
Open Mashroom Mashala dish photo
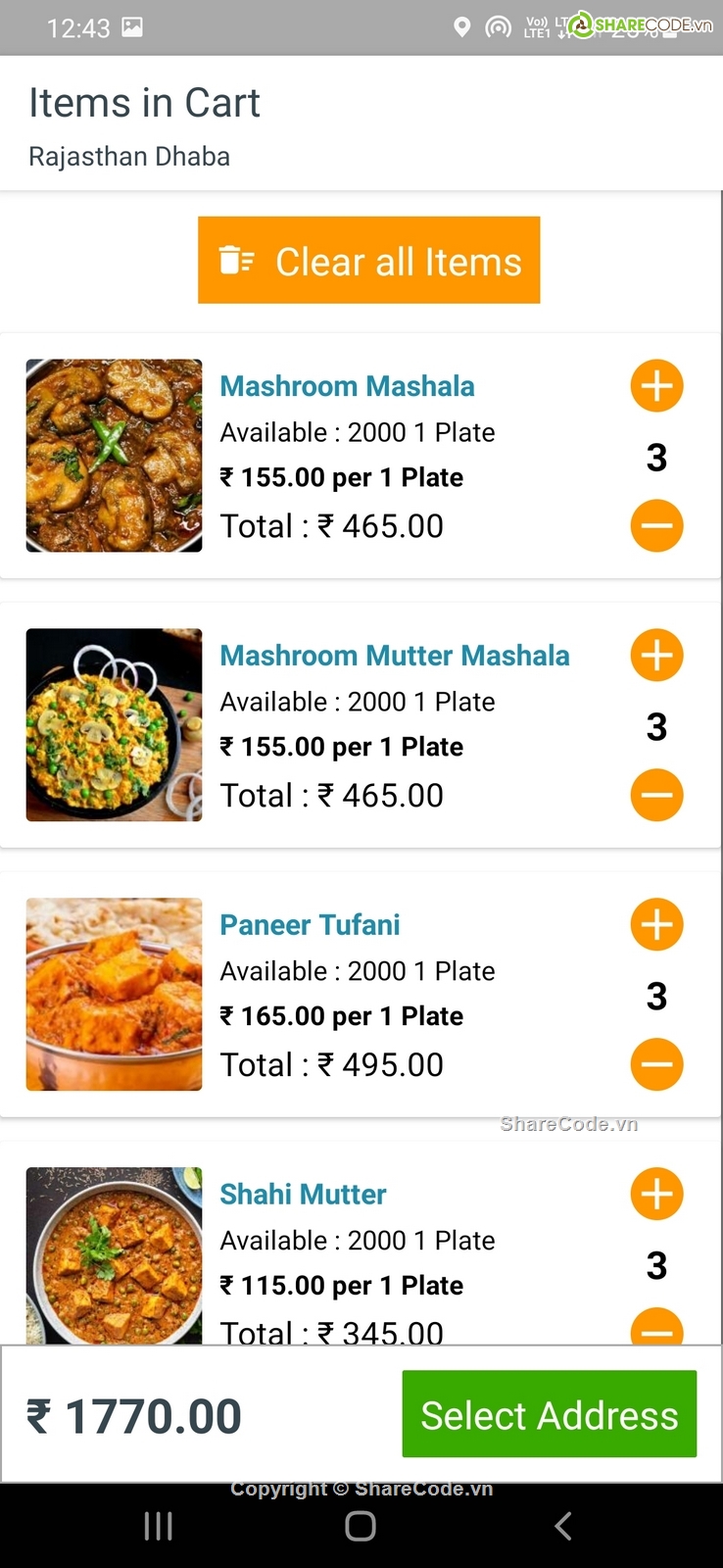[114, 456]
